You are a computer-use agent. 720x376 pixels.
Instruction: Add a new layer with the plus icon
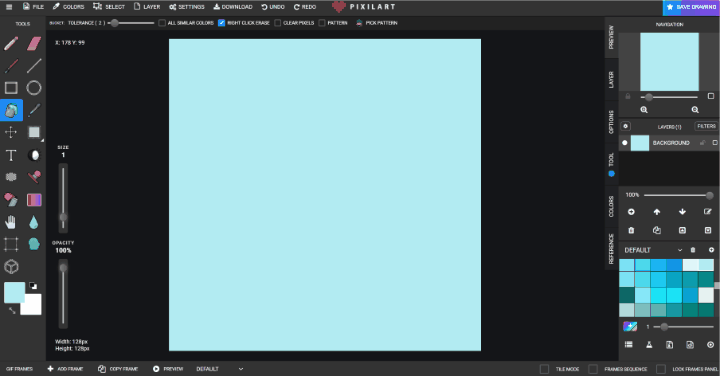[x=631, y=212]
